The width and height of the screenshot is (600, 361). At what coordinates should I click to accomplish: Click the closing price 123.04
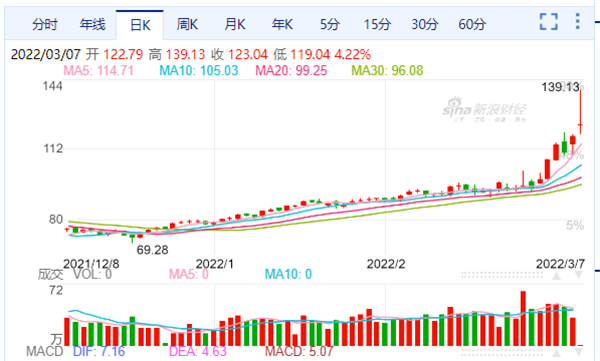tap(248, 54)
